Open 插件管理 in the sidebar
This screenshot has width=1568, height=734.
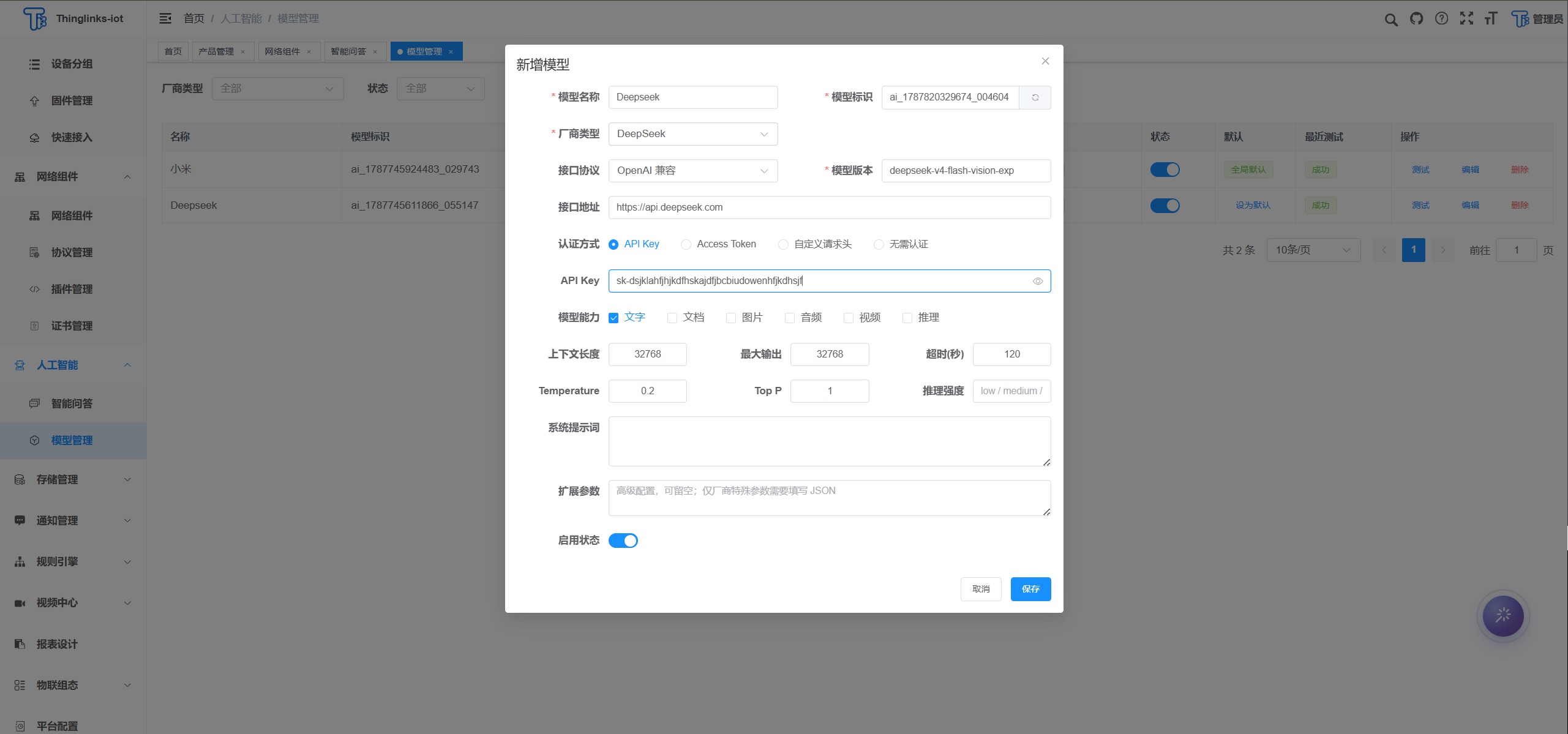(x=73, y=289)
